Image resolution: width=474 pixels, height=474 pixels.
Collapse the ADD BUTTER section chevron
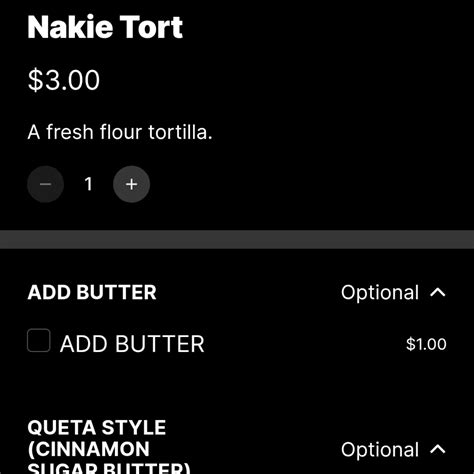(x=438, y=292)
